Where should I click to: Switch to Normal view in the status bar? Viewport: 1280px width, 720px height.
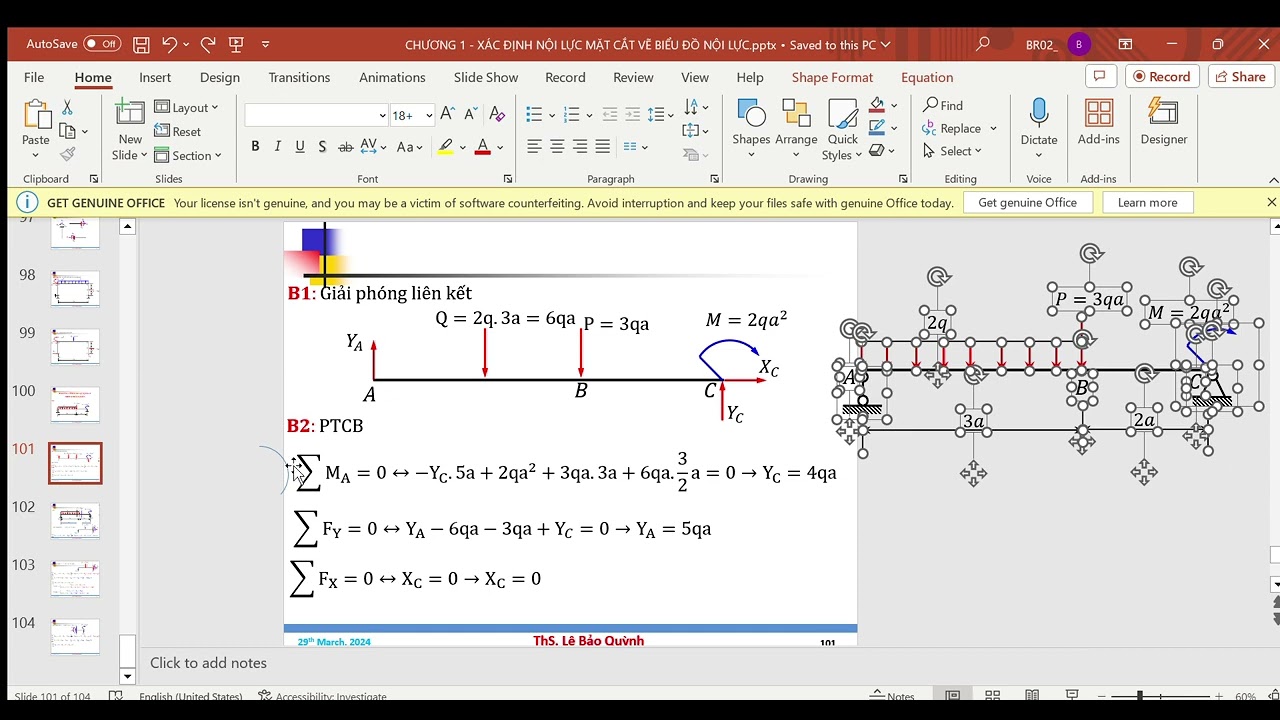(x=952, y=695)
